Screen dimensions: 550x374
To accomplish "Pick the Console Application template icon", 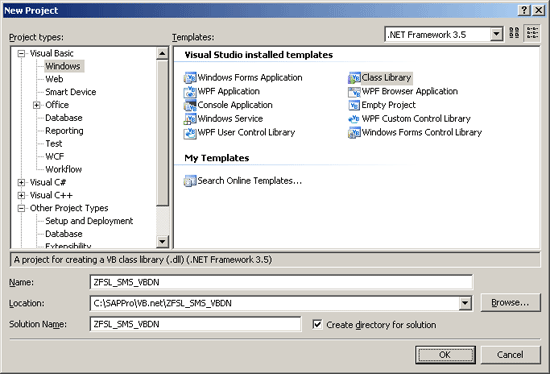I will 190,105.
